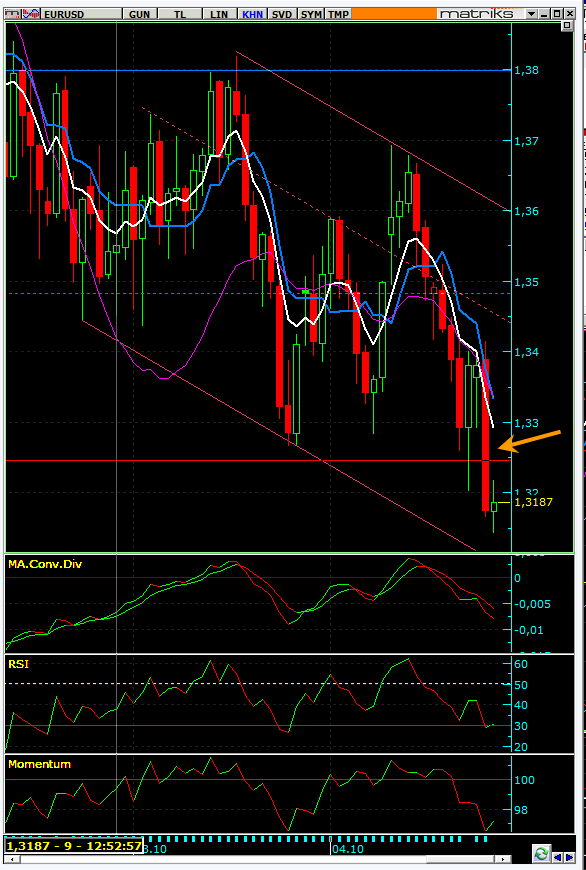
Task: Click the blue right arrow navigation icon
Action: click(569, 857)
